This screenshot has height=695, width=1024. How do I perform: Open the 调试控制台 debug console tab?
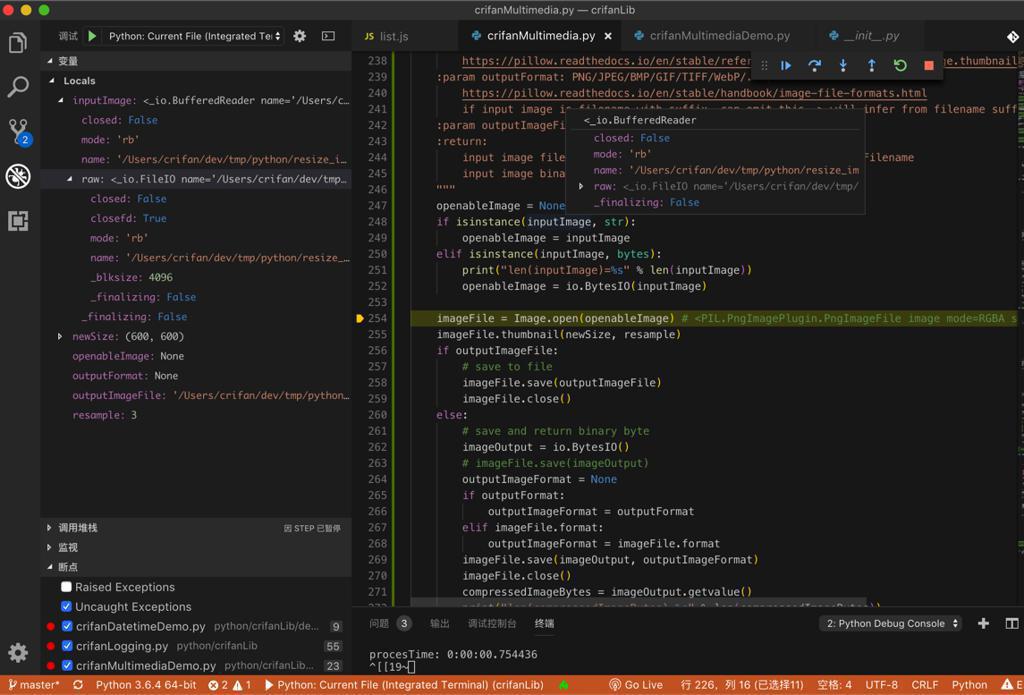(492, 623)
